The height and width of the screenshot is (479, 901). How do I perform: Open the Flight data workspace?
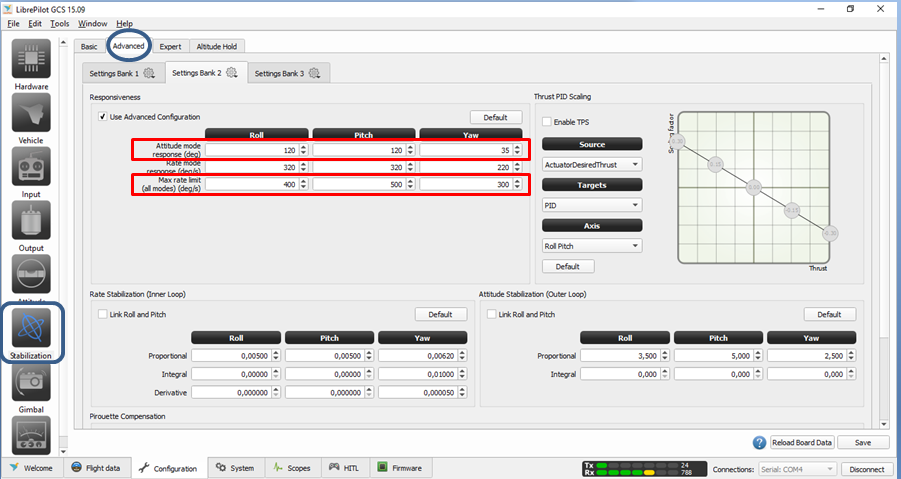(96, 468)
